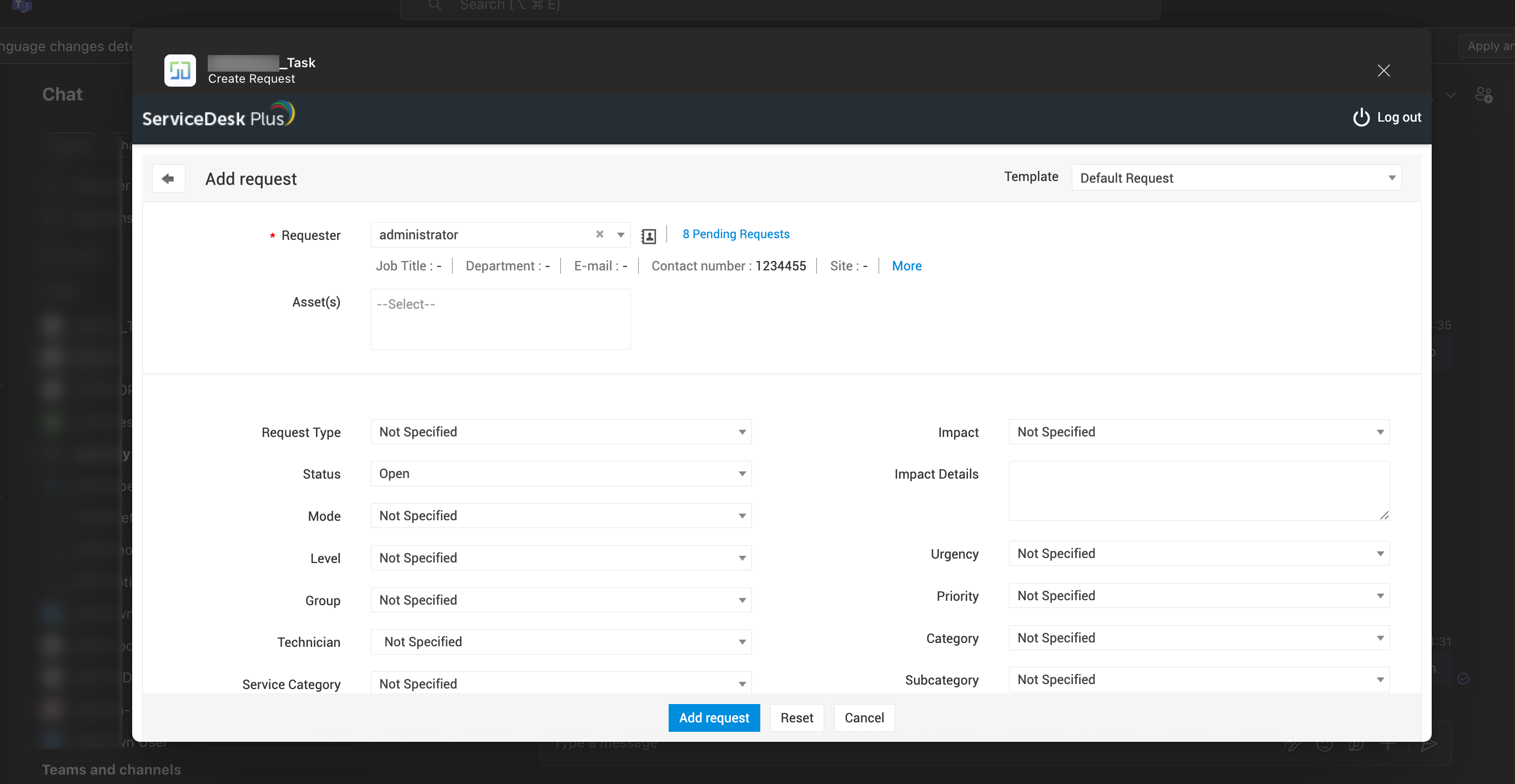Click the Task app icon in the dialog header
Viewport: 1515px width, 784px height.
[x=180, y=71]
